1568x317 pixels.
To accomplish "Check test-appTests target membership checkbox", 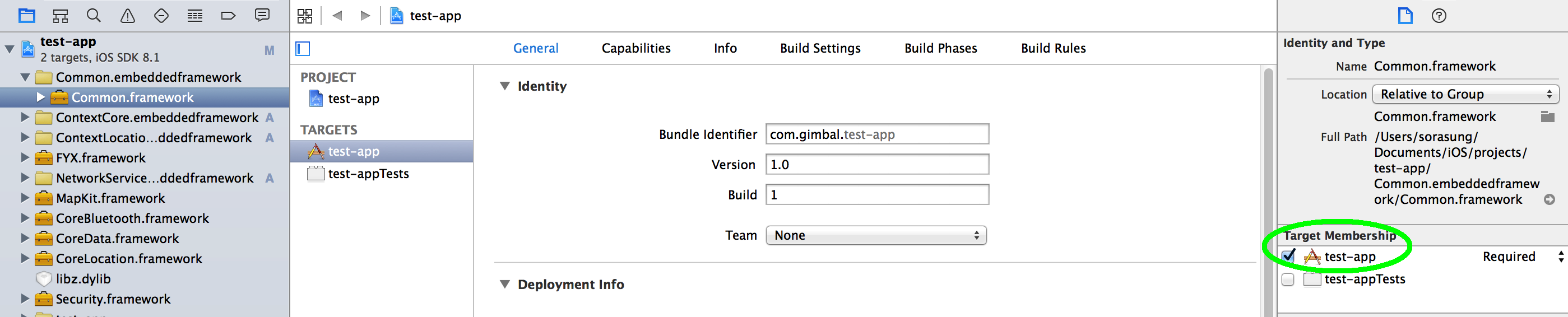I will pyautogui.click(x=1287, y=279).
